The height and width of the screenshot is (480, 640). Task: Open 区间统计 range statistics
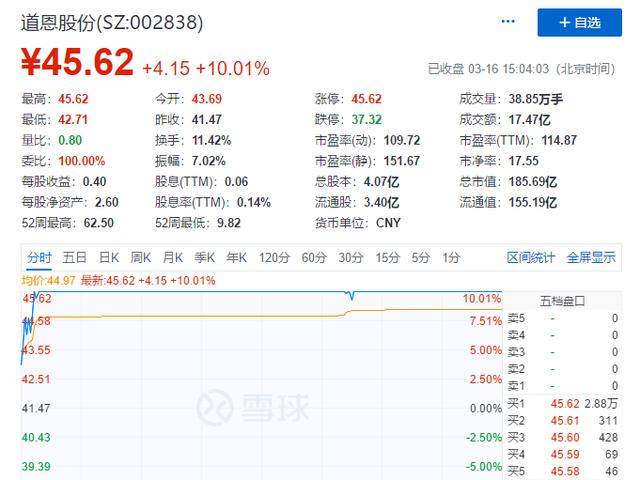531,257
